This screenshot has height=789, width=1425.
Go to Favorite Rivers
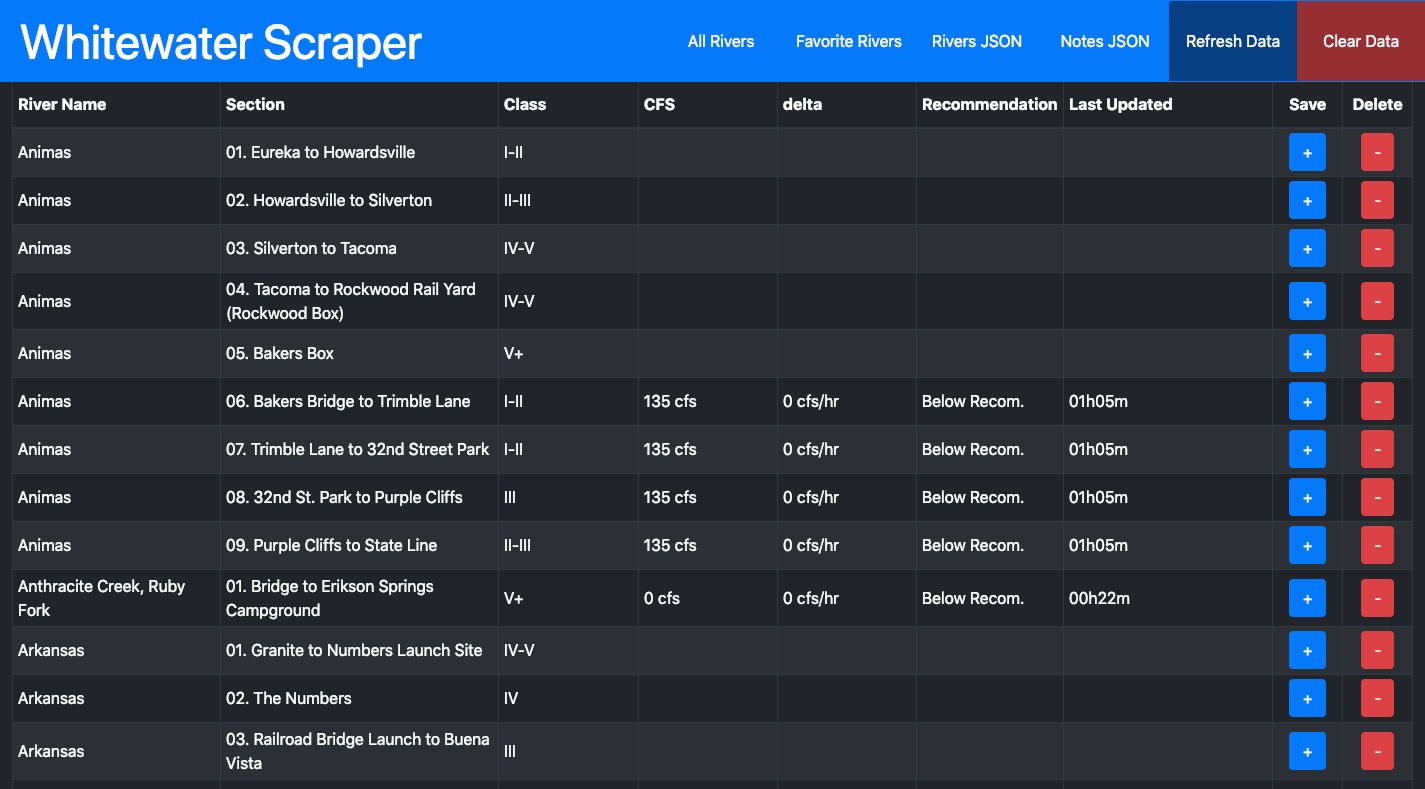tap(849, 41)
